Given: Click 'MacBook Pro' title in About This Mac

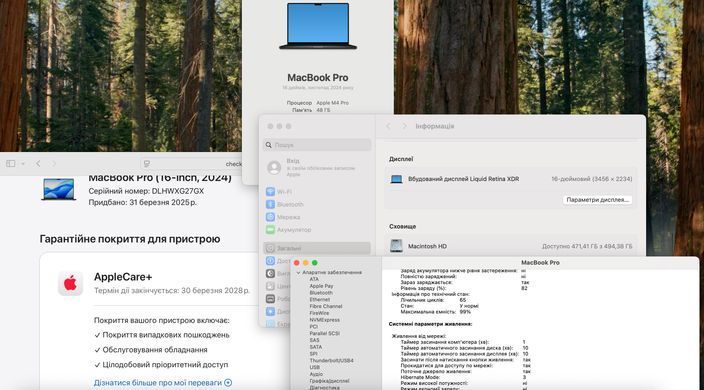Looking at the screenshot, I should [318, 78].
